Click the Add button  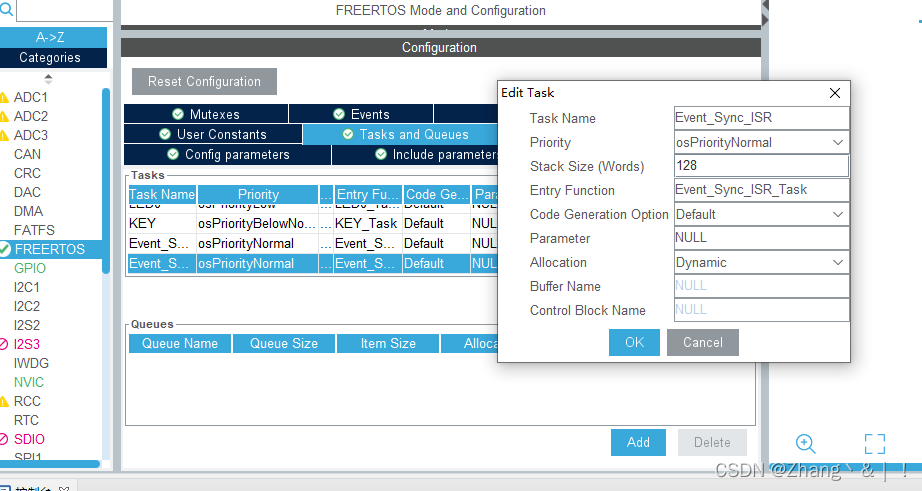click(638, 442)
